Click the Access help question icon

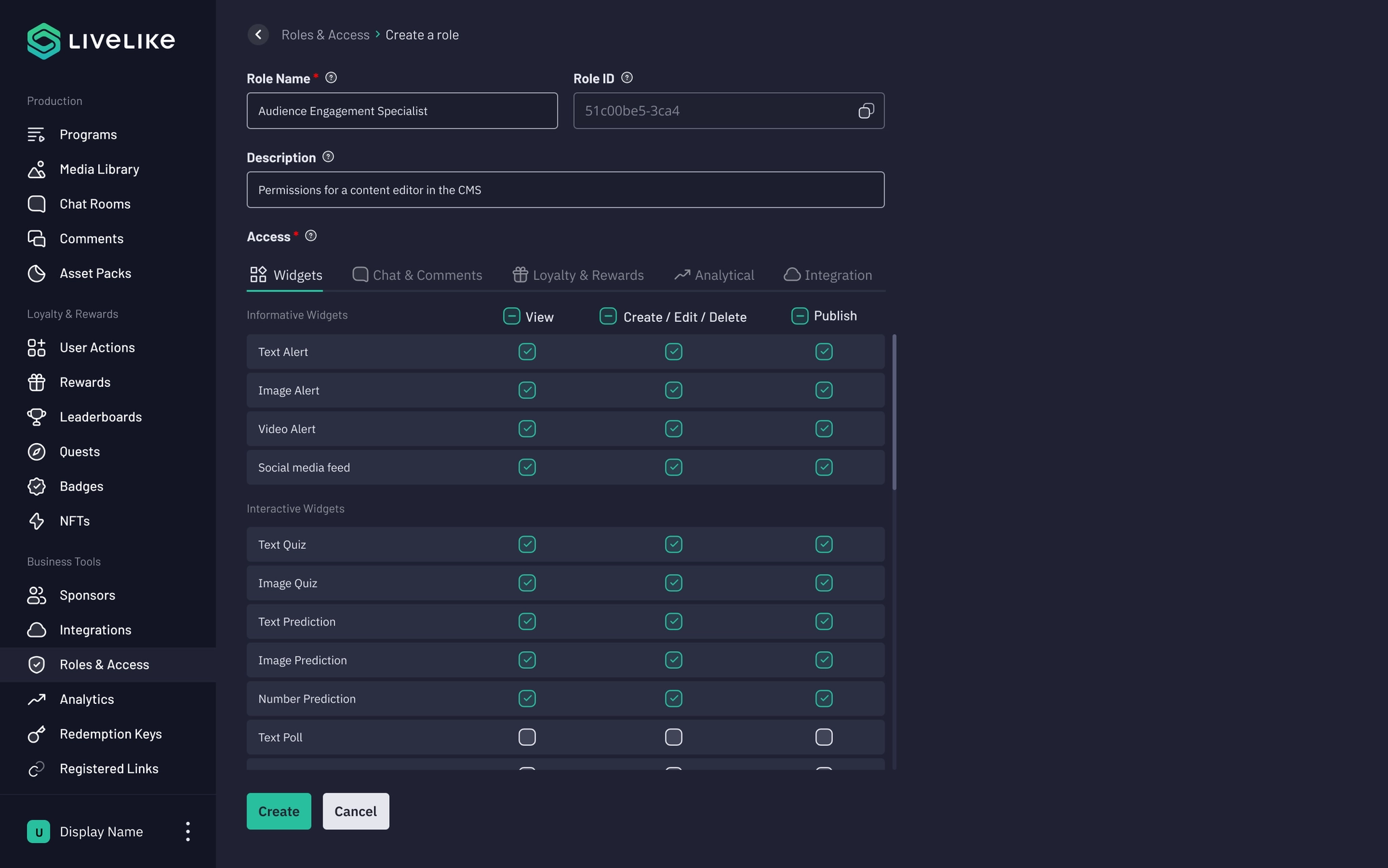click(310, 236)
